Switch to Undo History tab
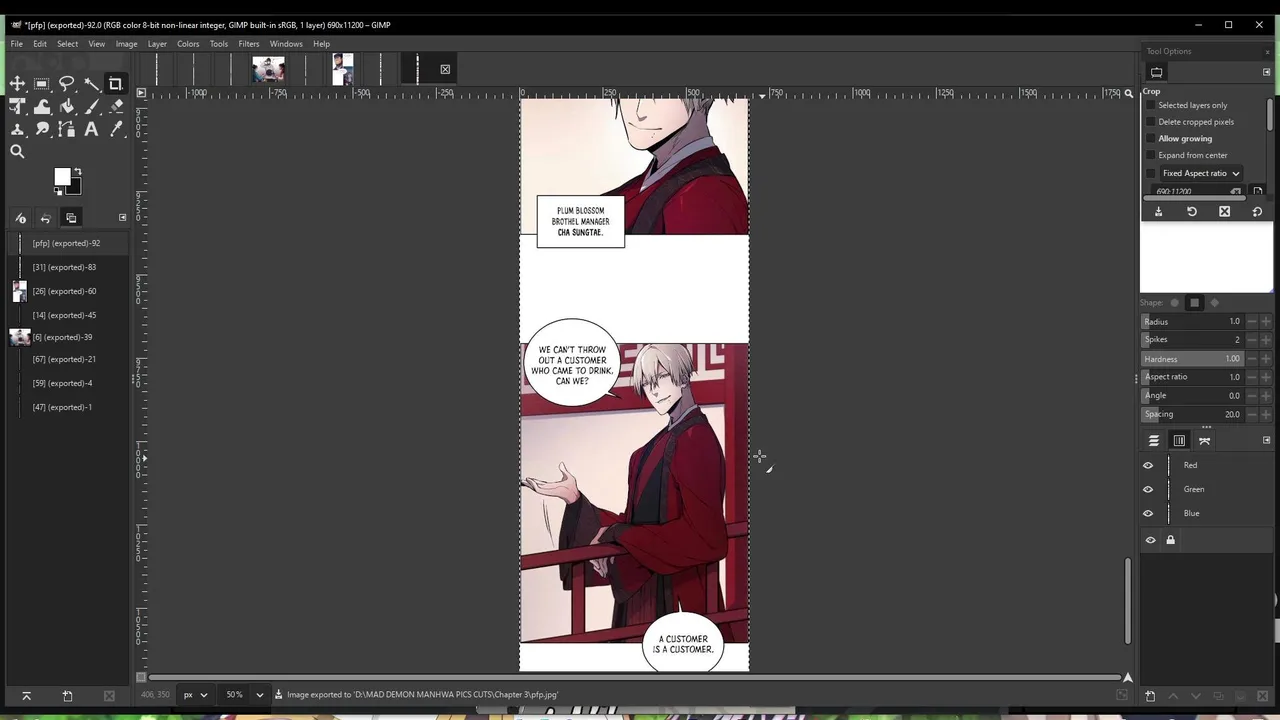This screenshot has height=720, width=1280. (x=45, y=218)
